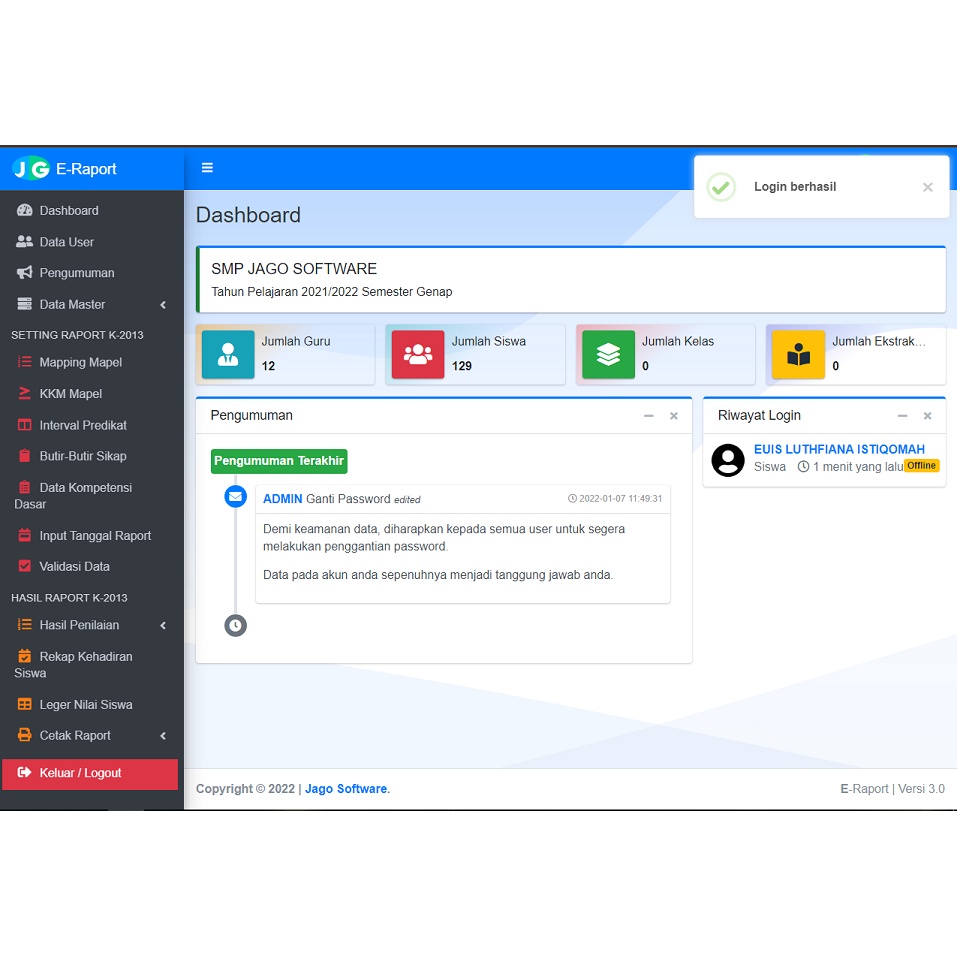Open the ADMIN link in the announcement
Image resolution: width=957 pixels, height=957 pixels.
[x=283, y=499]
